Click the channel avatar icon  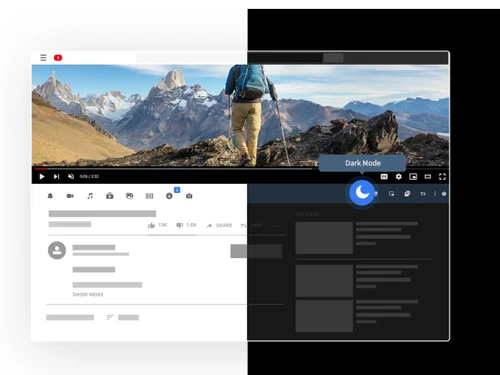point(57,250)
